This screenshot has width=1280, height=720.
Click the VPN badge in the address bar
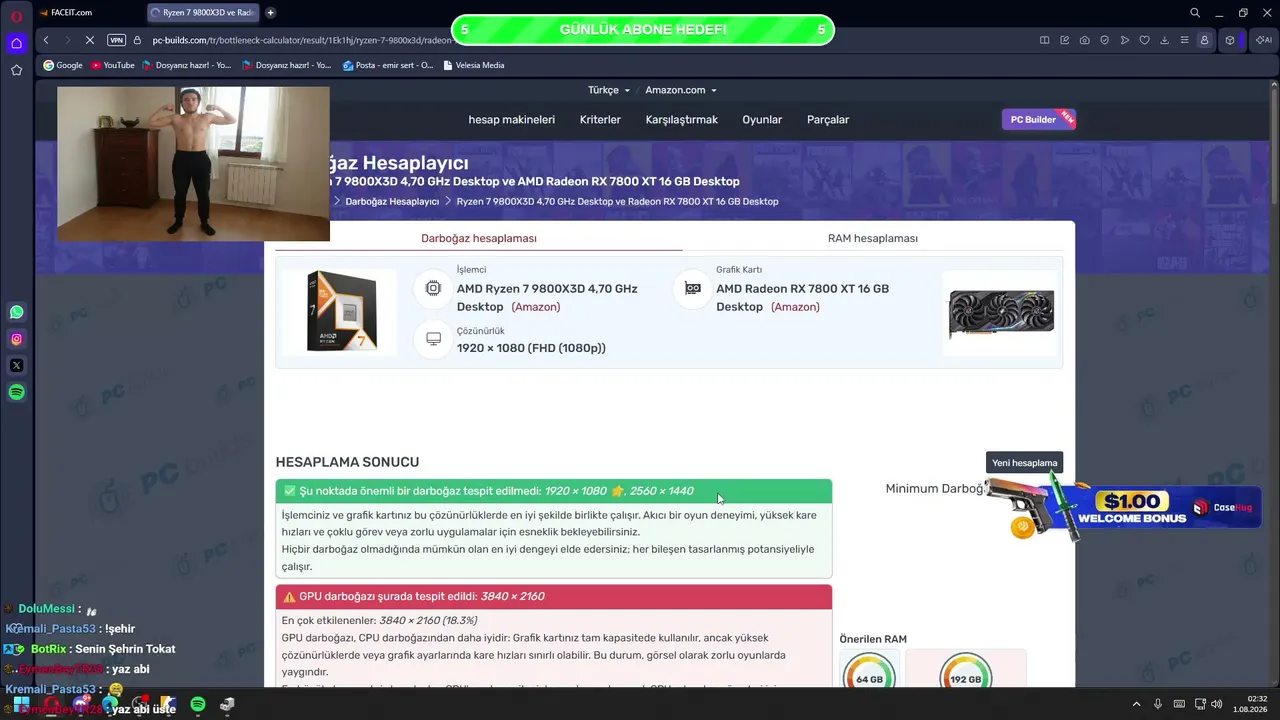click(116, 40)
